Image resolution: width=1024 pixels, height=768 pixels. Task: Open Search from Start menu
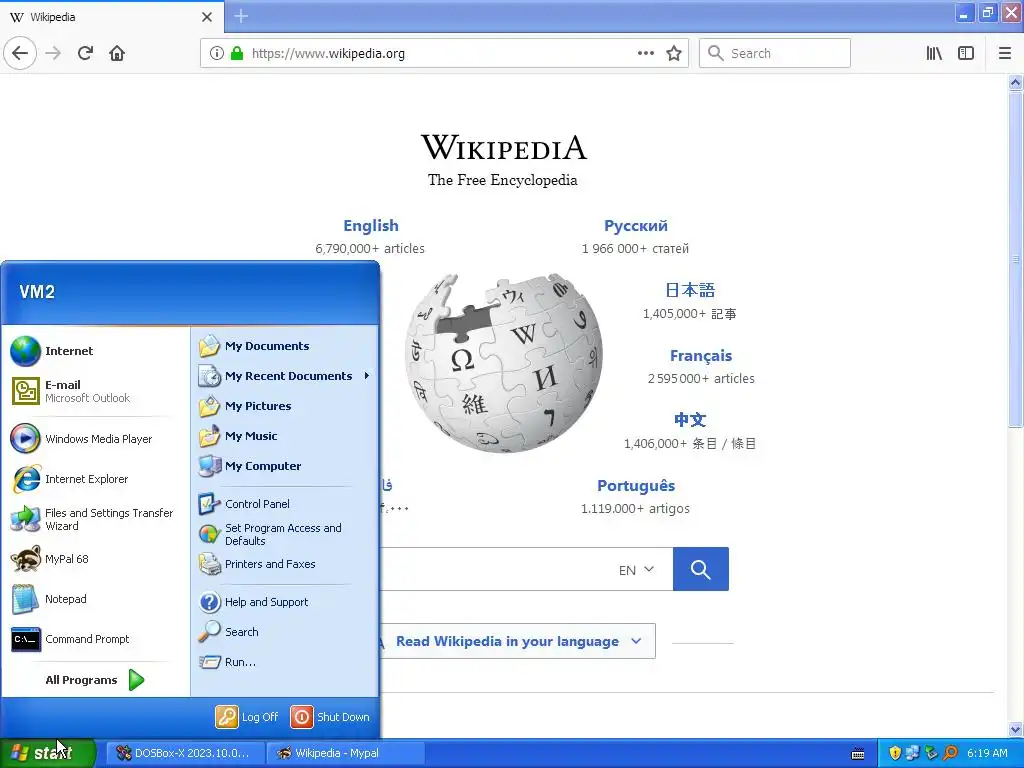point(285,632)
